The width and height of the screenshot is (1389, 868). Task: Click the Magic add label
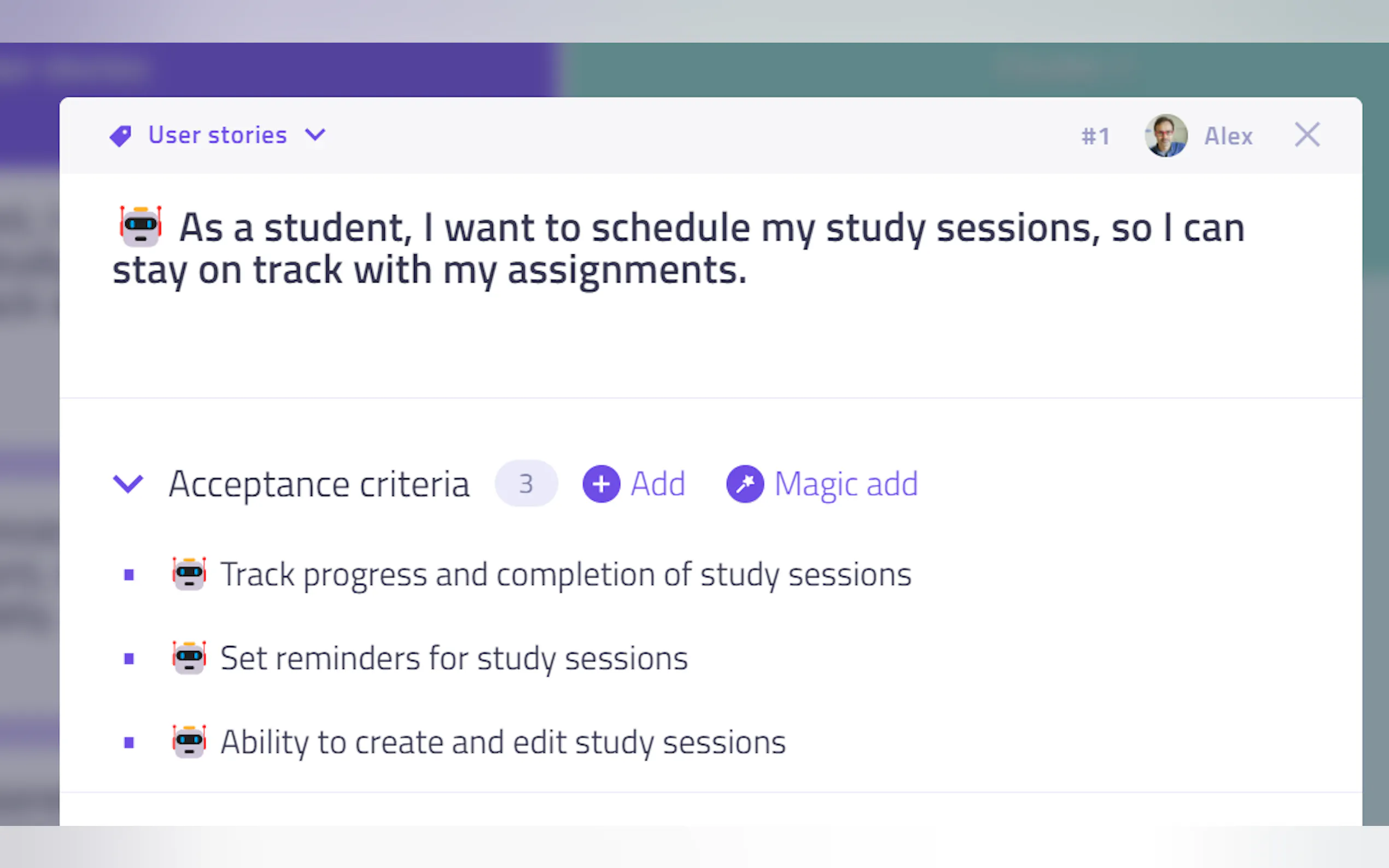click(847, 484)
